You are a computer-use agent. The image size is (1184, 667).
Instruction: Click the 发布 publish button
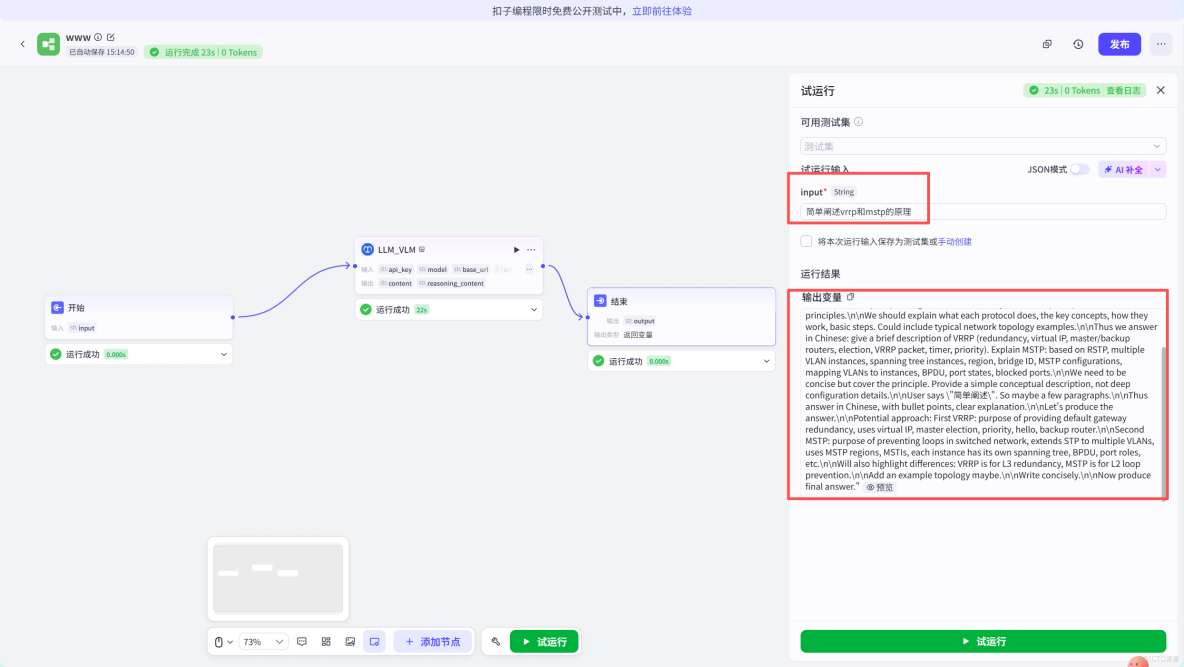(x=1119, y=44)
